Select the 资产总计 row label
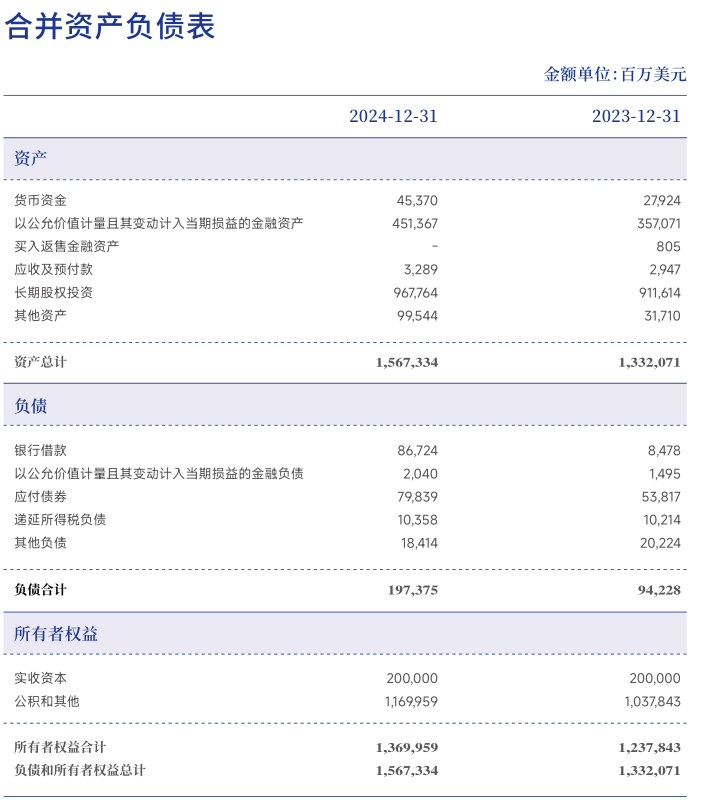 coord(41,362)
